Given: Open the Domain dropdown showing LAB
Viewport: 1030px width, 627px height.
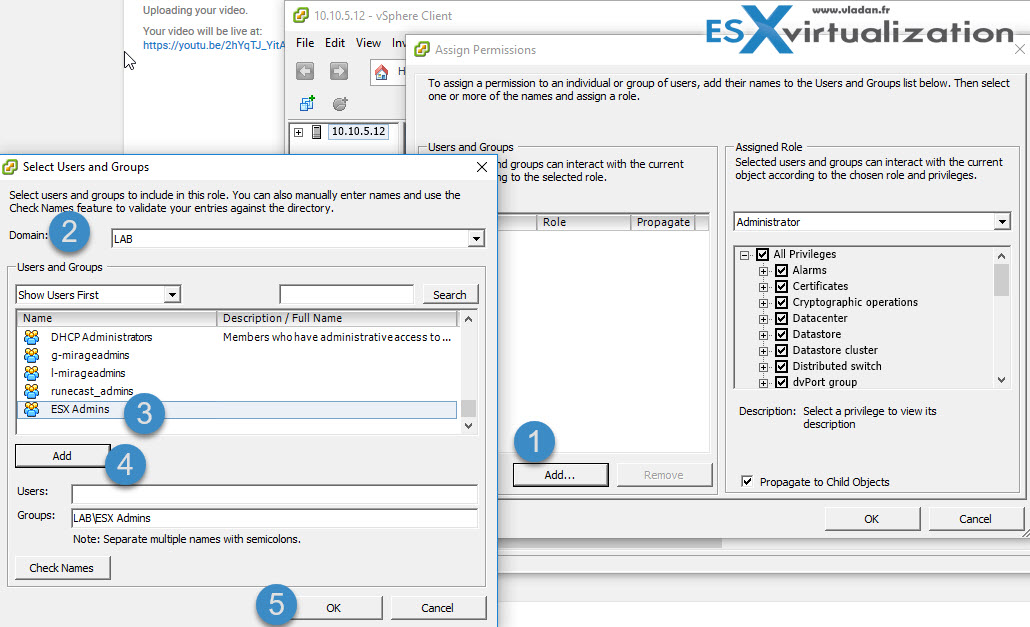Looking at the screenshot, I should coord(478,238).
